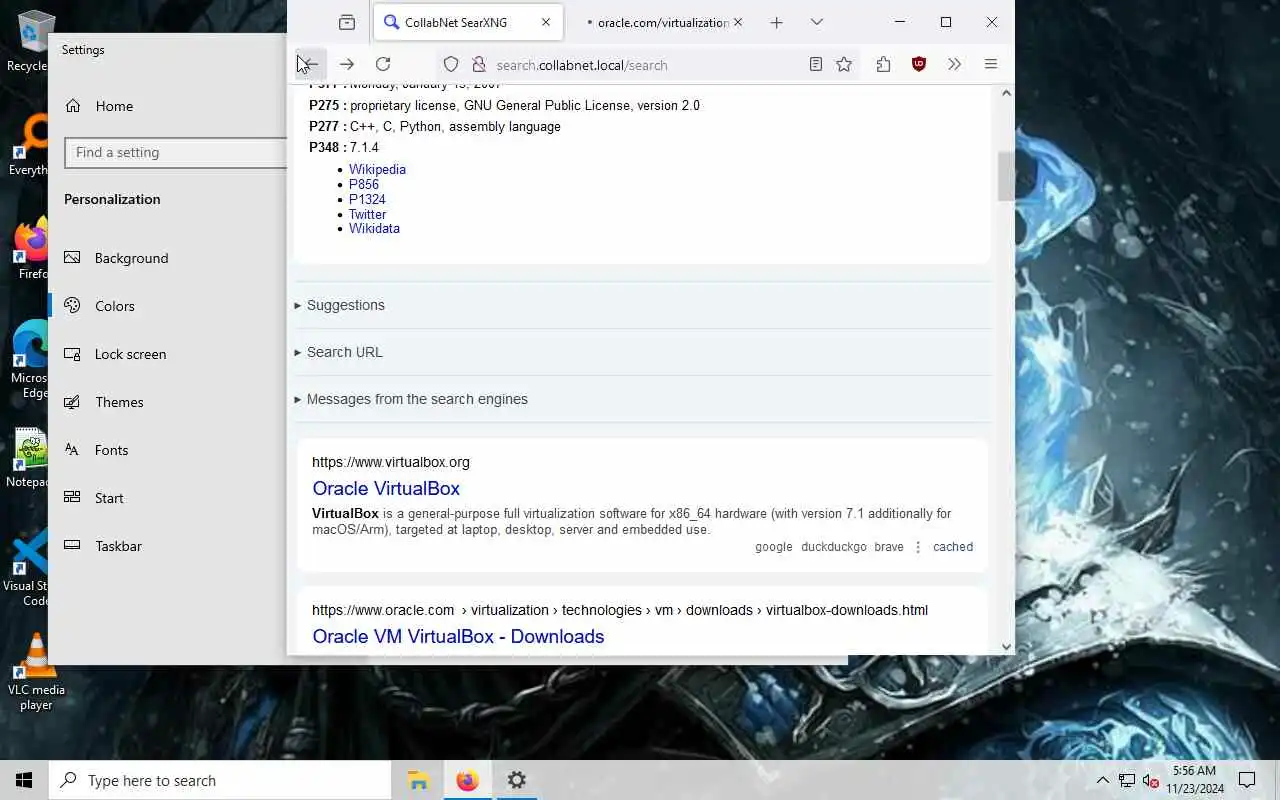Click taskbar Type here to search box
1280x800 pixels.
coord(220,780)
